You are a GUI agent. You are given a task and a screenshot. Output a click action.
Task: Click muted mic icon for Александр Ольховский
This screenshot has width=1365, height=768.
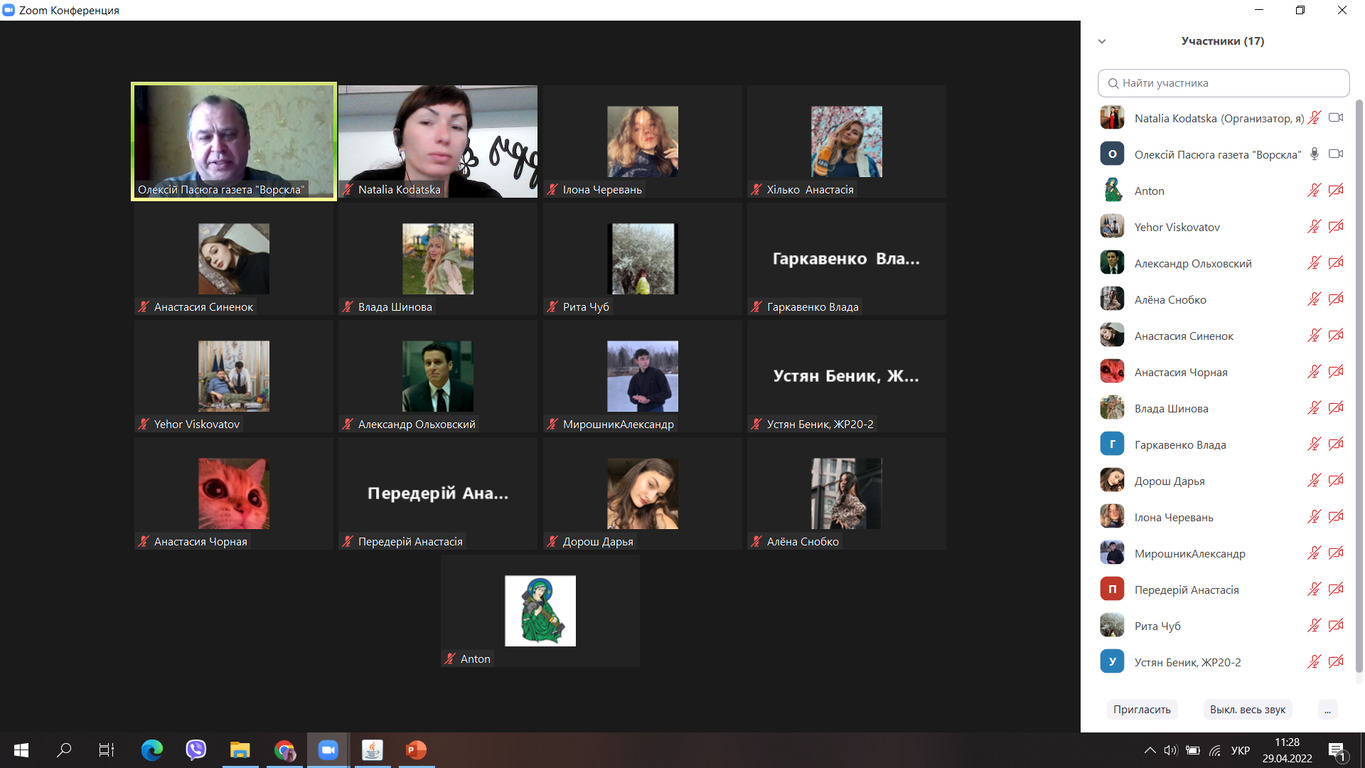pos(1314,263)
